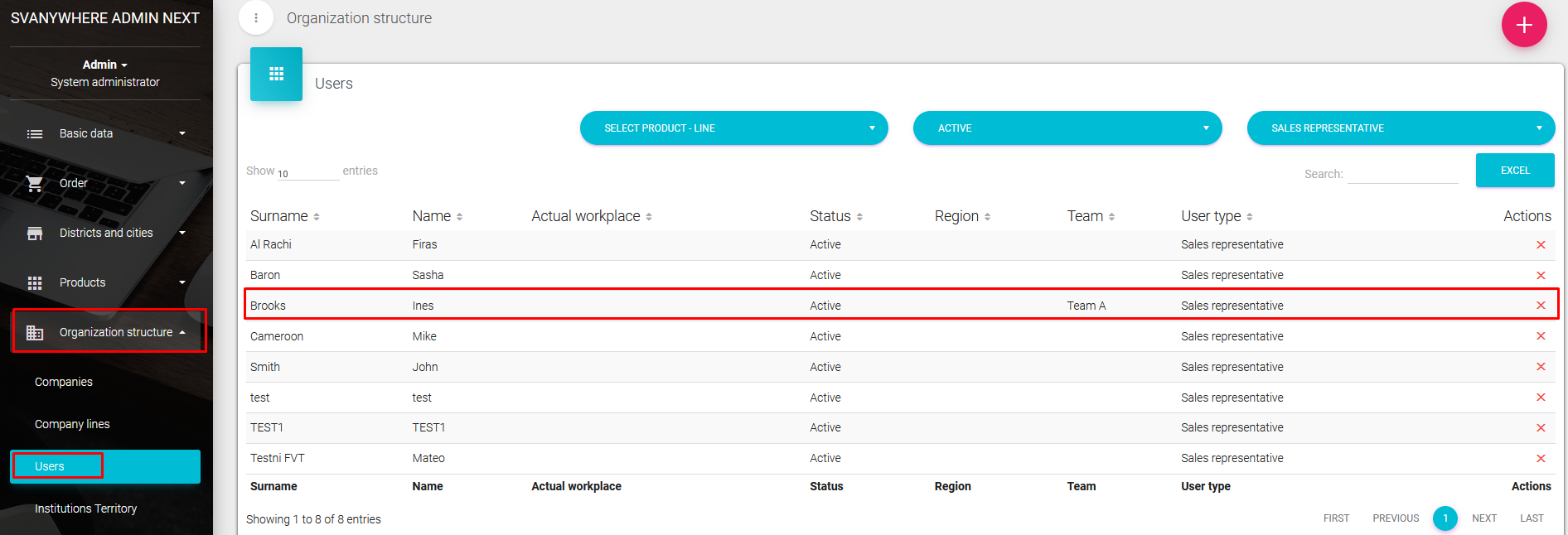Open the Active status filter dropdown
The height and width of the screenshot is (535, 1568).
[1067, 128]
